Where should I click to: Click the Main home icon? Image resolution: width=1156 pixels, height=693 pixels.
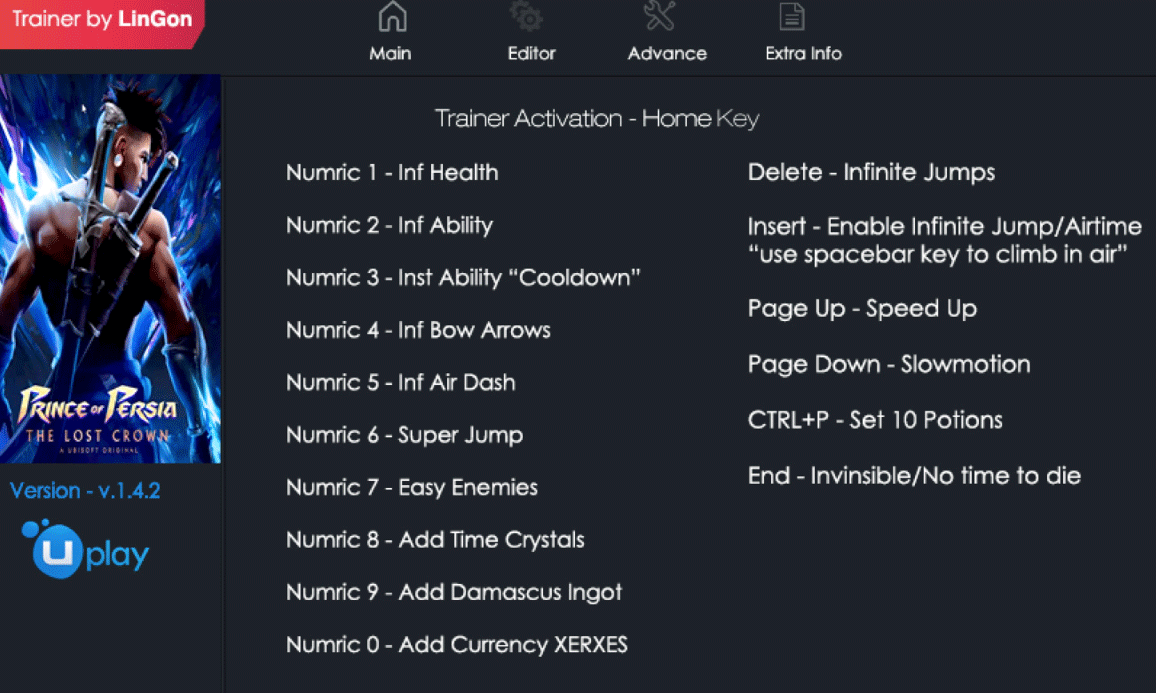(x=392, y=17)
